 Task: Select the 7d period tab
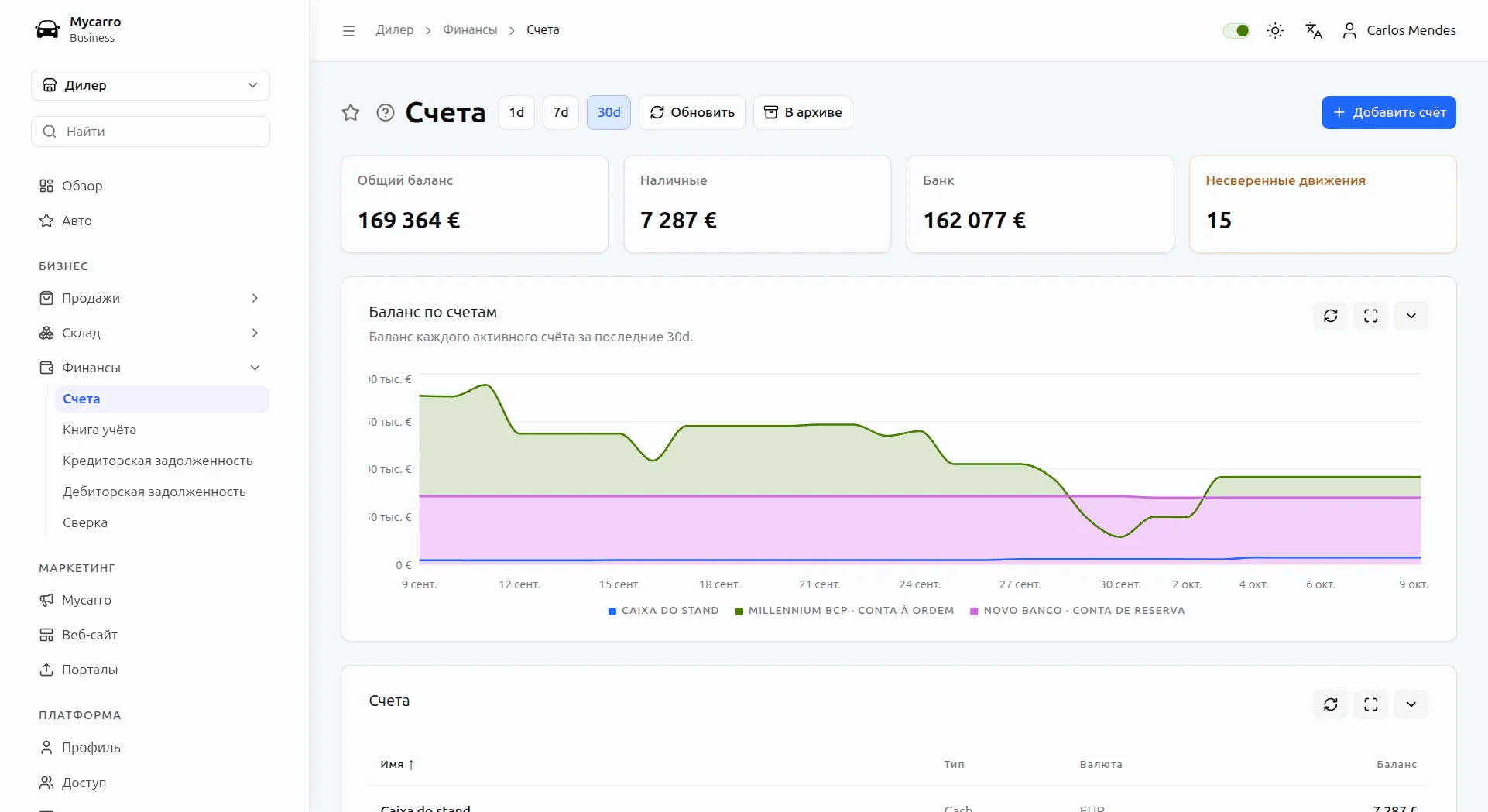click(x=561, y=112)
